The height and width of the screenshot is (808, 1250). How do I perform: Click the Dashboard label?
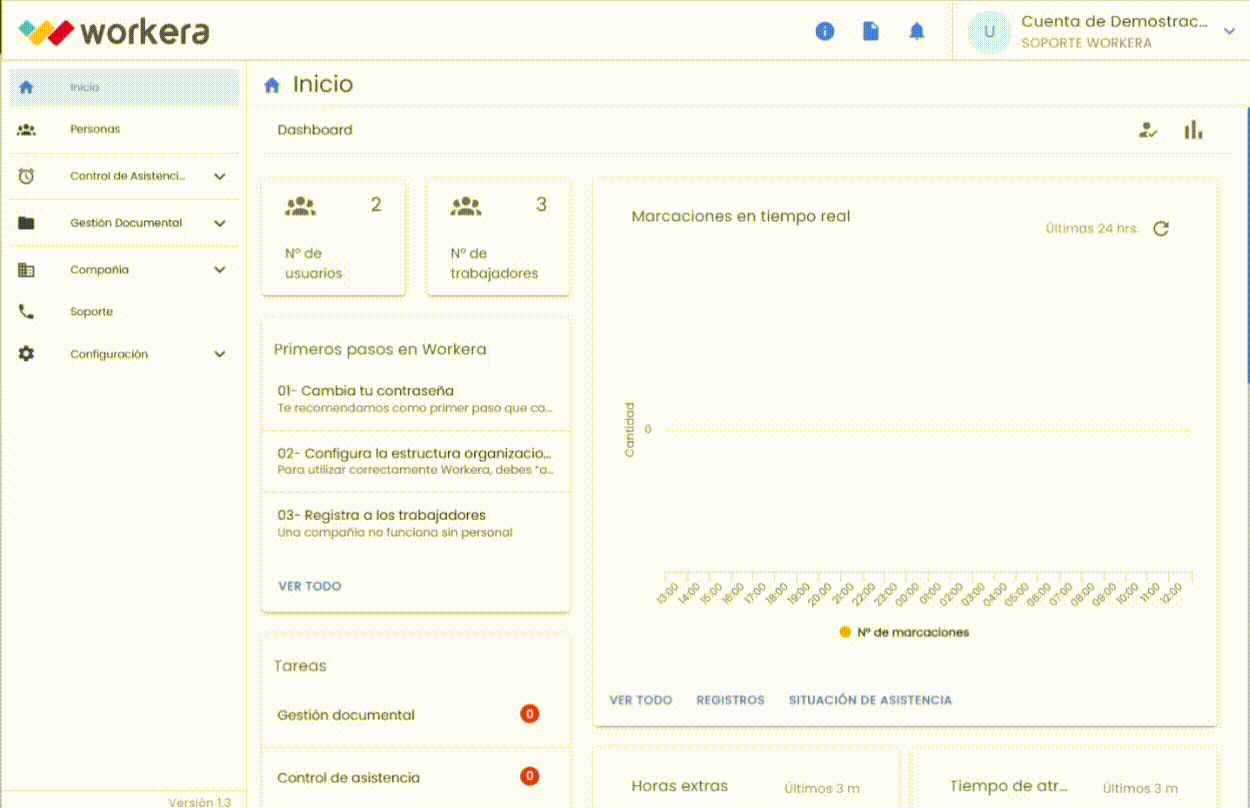[x=315, y=130]
